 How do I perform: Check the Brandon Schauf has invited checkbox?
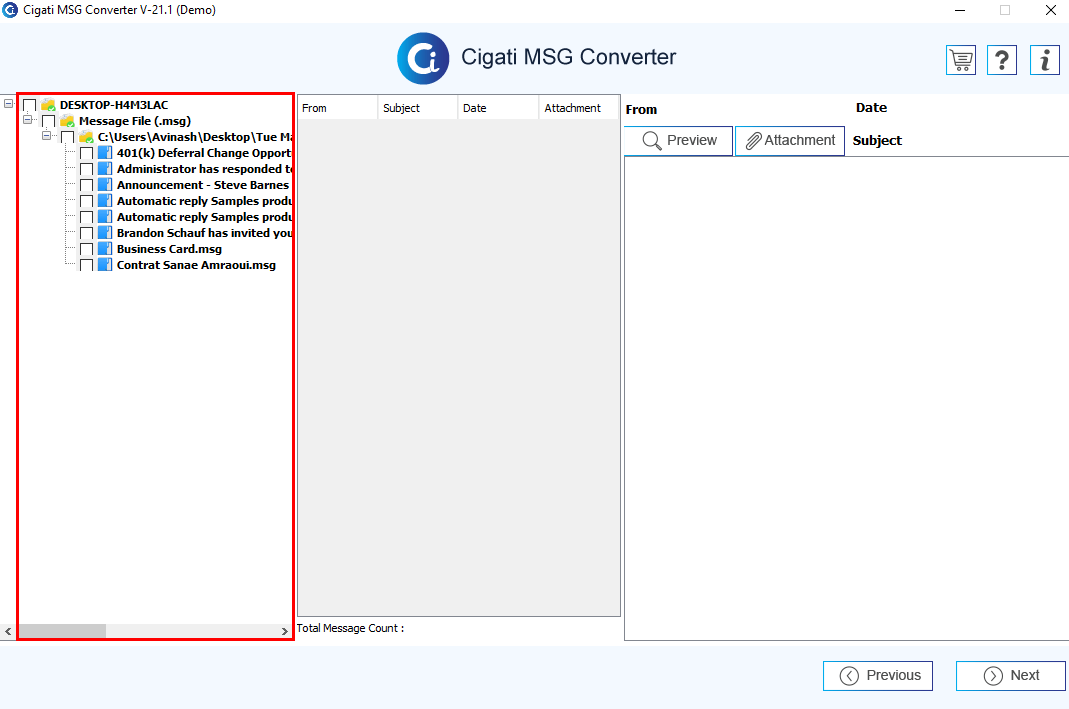click(87, 233)
